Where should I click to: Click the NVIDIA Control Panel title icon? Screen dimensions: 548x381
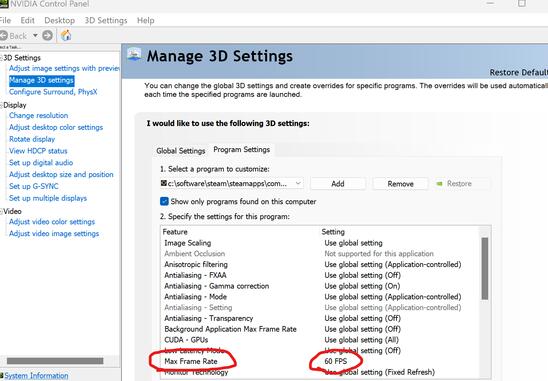click(x=3, y=4)
